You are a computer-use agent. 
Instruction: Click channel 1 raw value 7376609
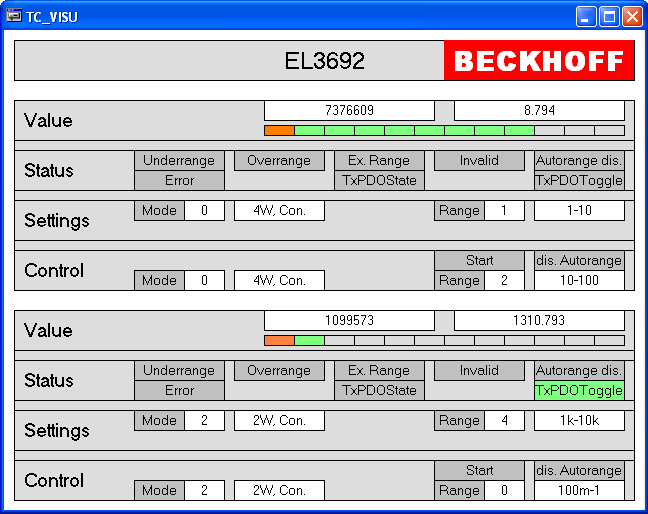[349, 110]
